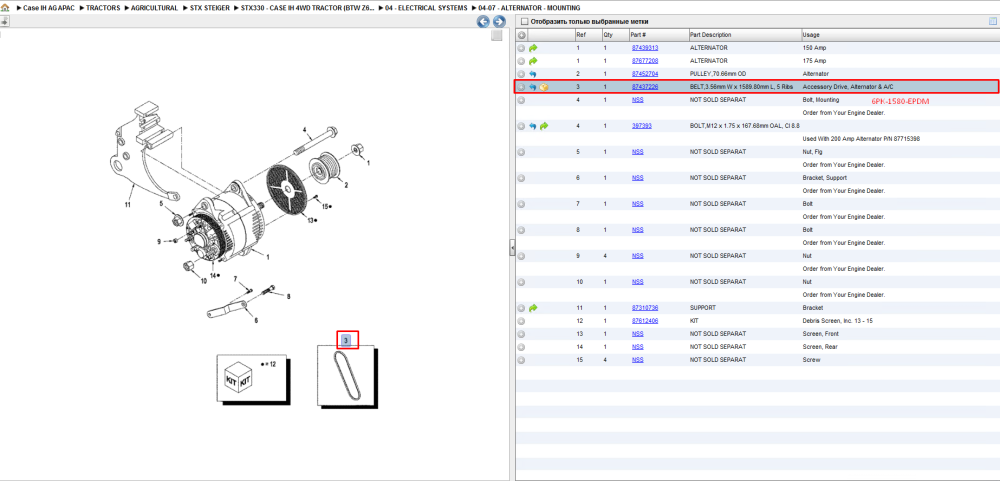Screen dimensions: 1000x481
Task: Click yellow package icon on BELT row
Action: tap(544, 87)
